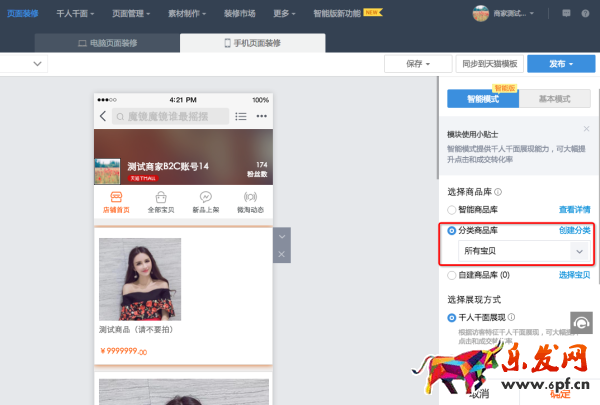Close the 模块使用小贴士 tip
The width and height of the screenshot is (600, 405).
[x=586, y=129]
